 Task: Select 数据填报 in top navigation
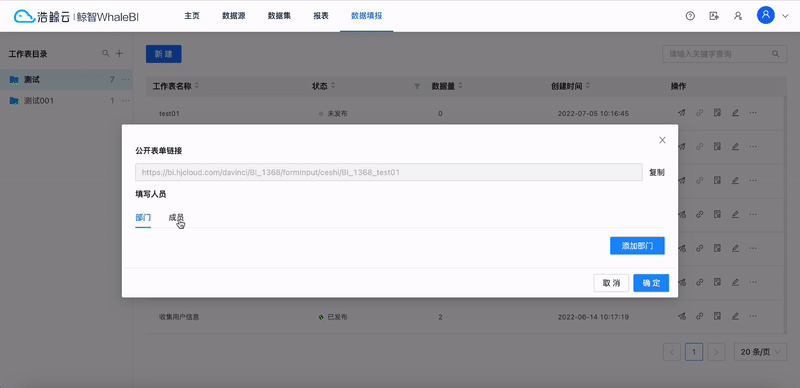366,15
